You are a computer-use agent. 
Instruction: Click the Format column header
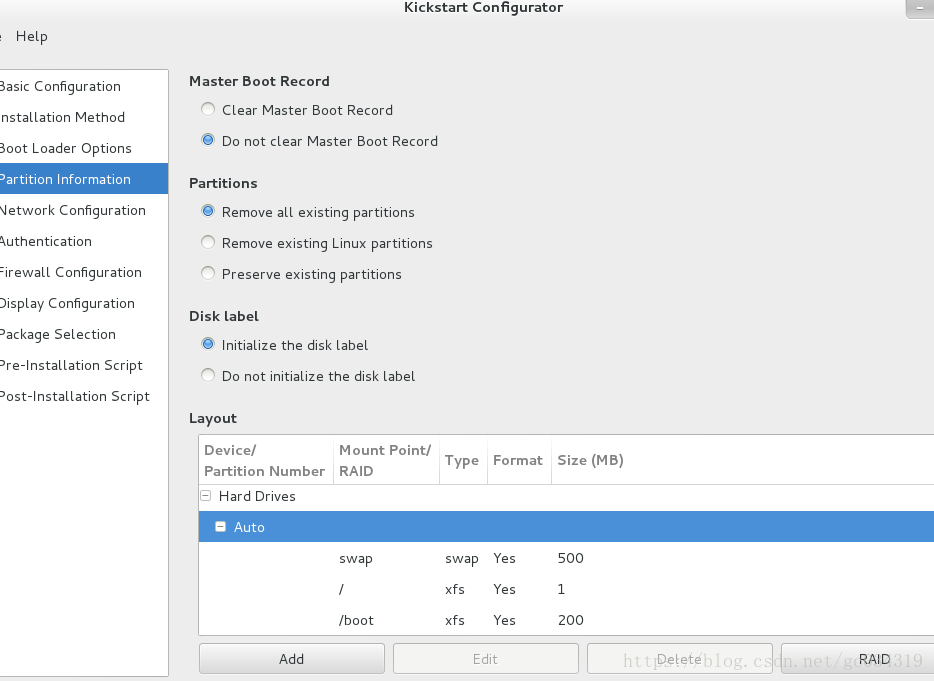click(x=519, y=460)
